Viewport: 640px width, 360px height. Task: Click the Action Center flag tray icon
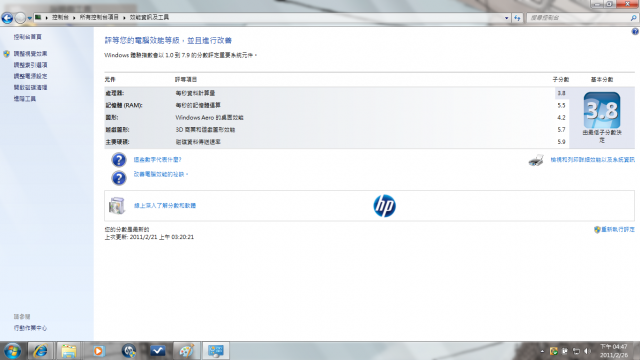click(x=565, y=351)
